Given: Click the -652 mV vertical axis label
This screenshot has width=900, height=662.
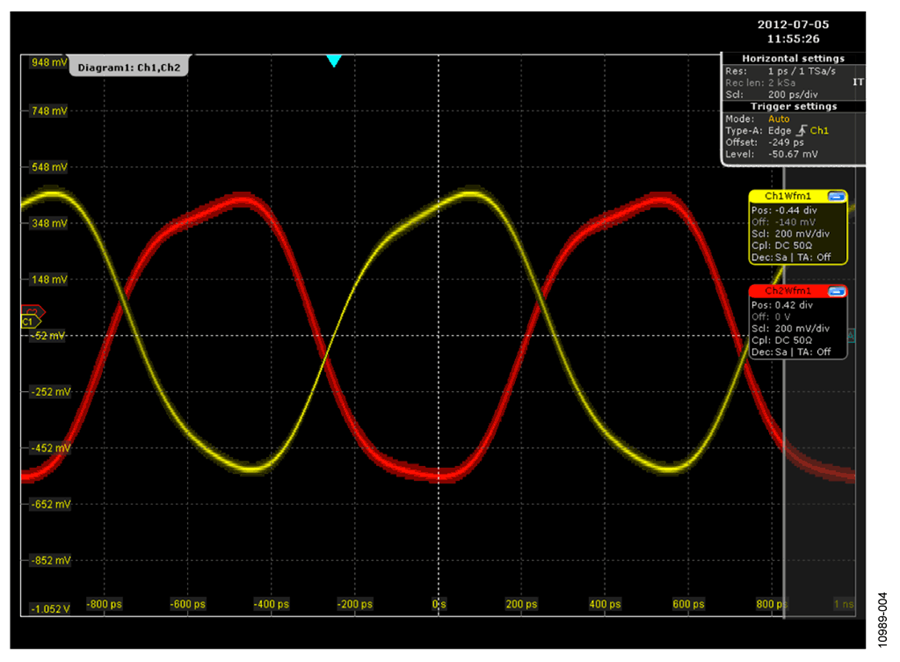Looking at the screenshot, I should pyautogui.click(x=51, y=505).
